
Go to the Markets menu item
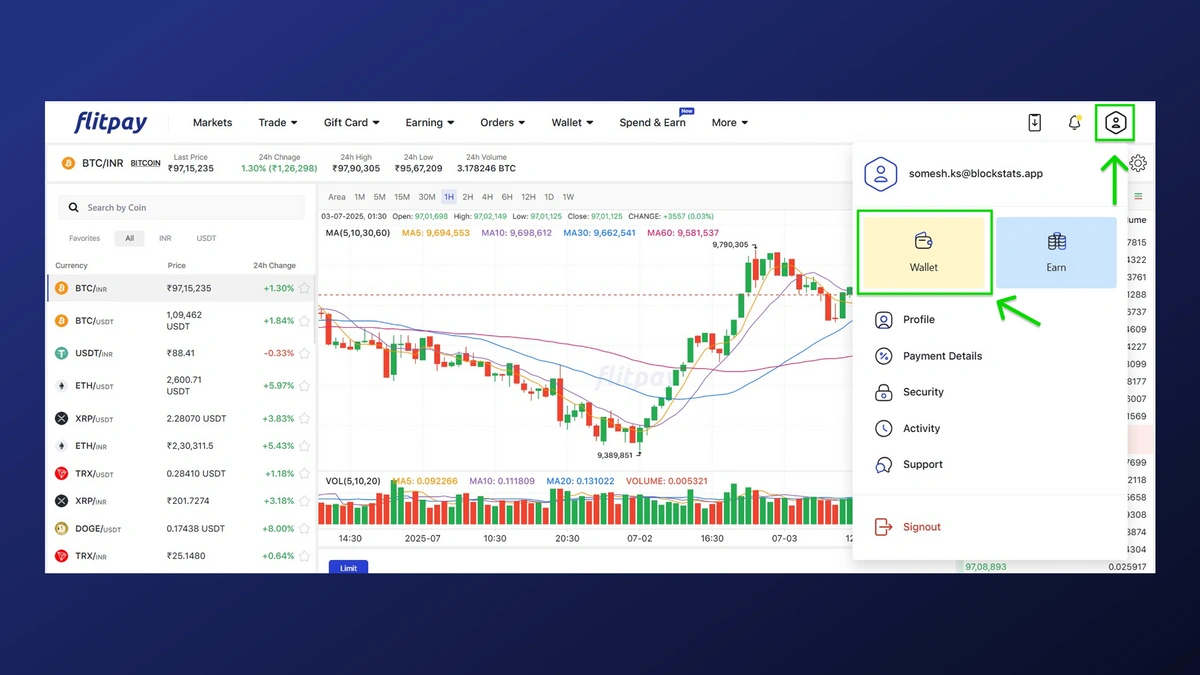coord(212,123)
